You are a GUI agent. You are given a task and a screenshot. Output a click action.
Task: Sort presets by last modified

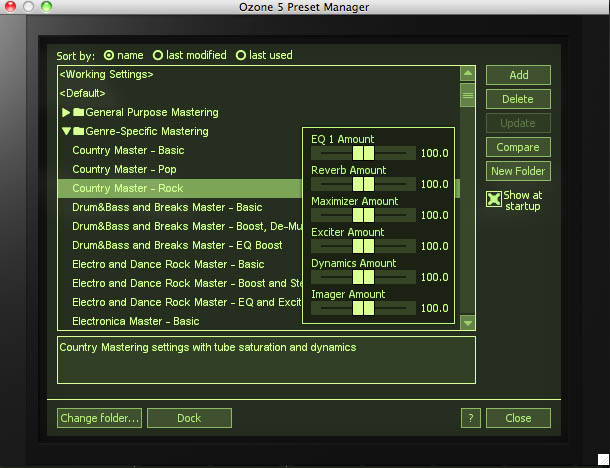coord(158,55)
